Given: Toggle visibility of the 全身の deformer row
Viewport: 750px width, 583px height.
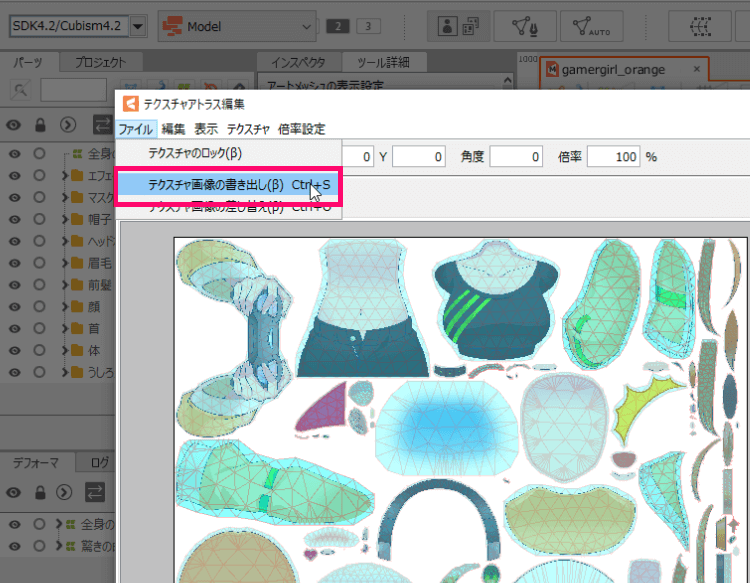Looking at the screenshot, I should pos(14,525).
